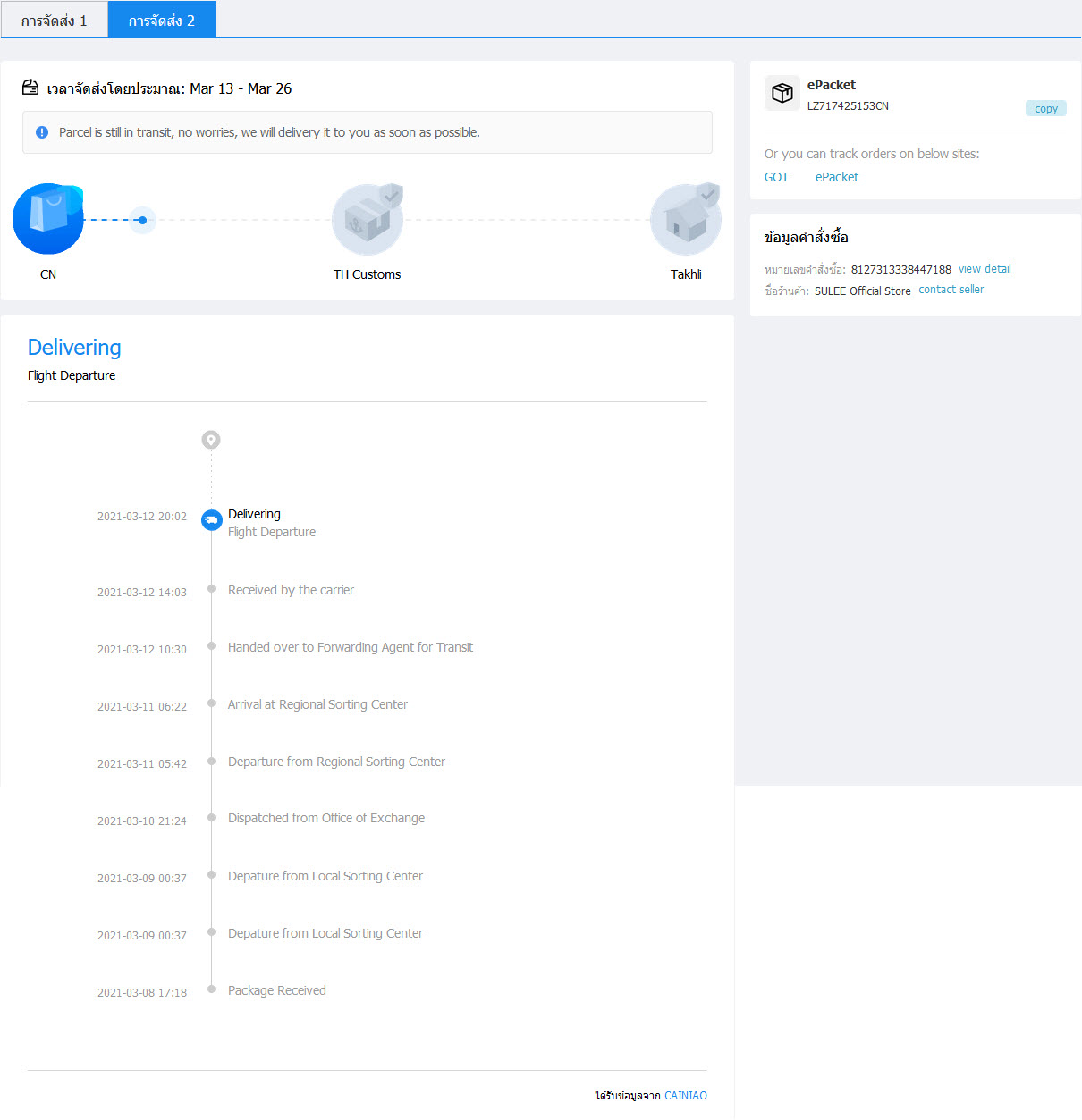Viewport: 1082px width, 1120px height.
Task: Click the large Delivering status heading
Action: 74,348
